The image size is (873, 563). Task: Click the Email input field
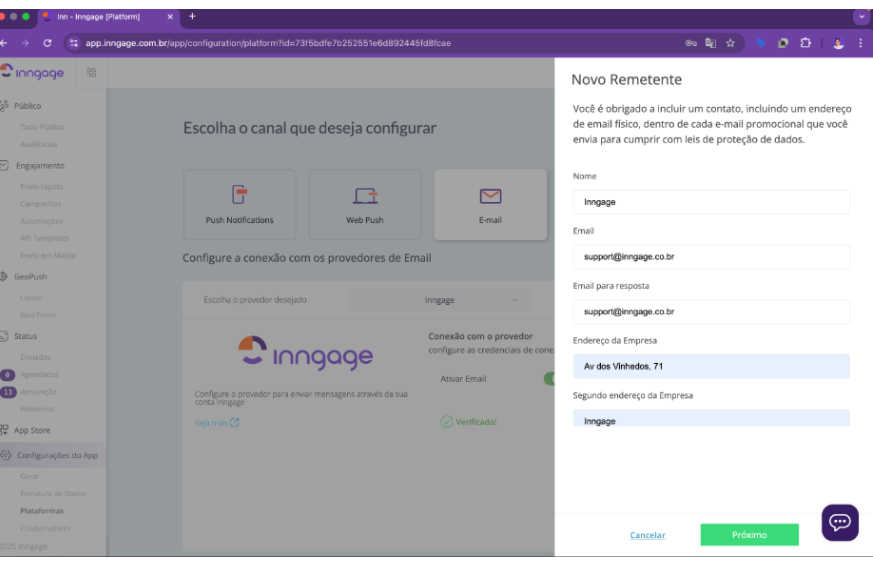point(711,257)
